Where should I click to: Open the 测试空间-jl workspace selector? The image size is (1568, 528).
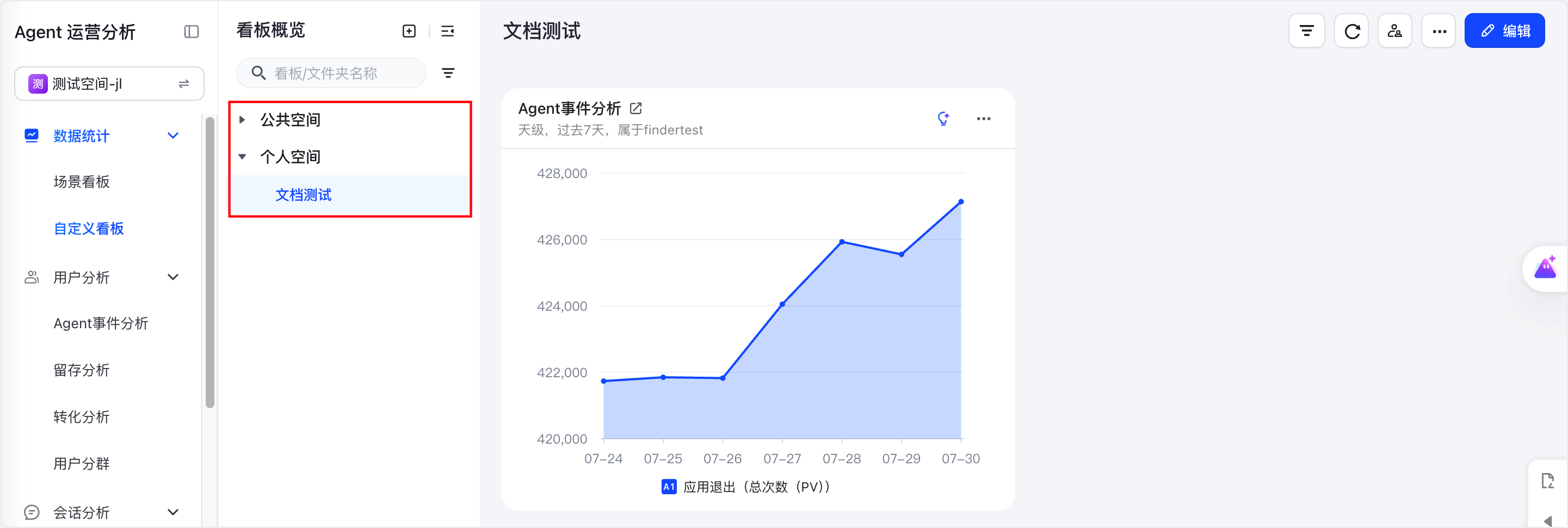click(x=109, y=83)
